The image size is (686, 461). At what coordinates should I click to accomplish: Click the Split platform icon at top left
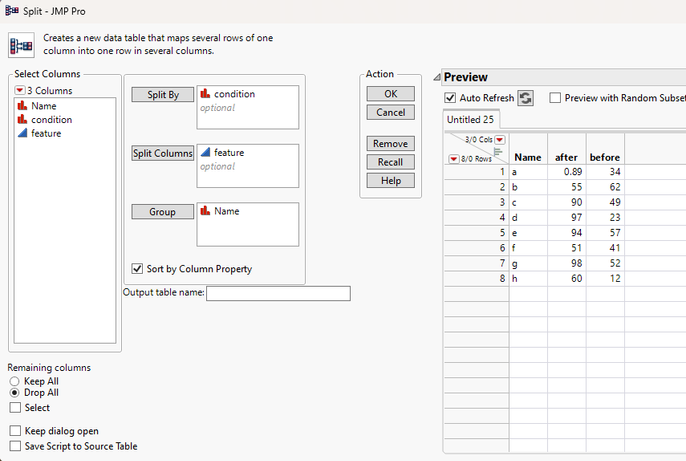pyautogui.click(x=20, y=46)
